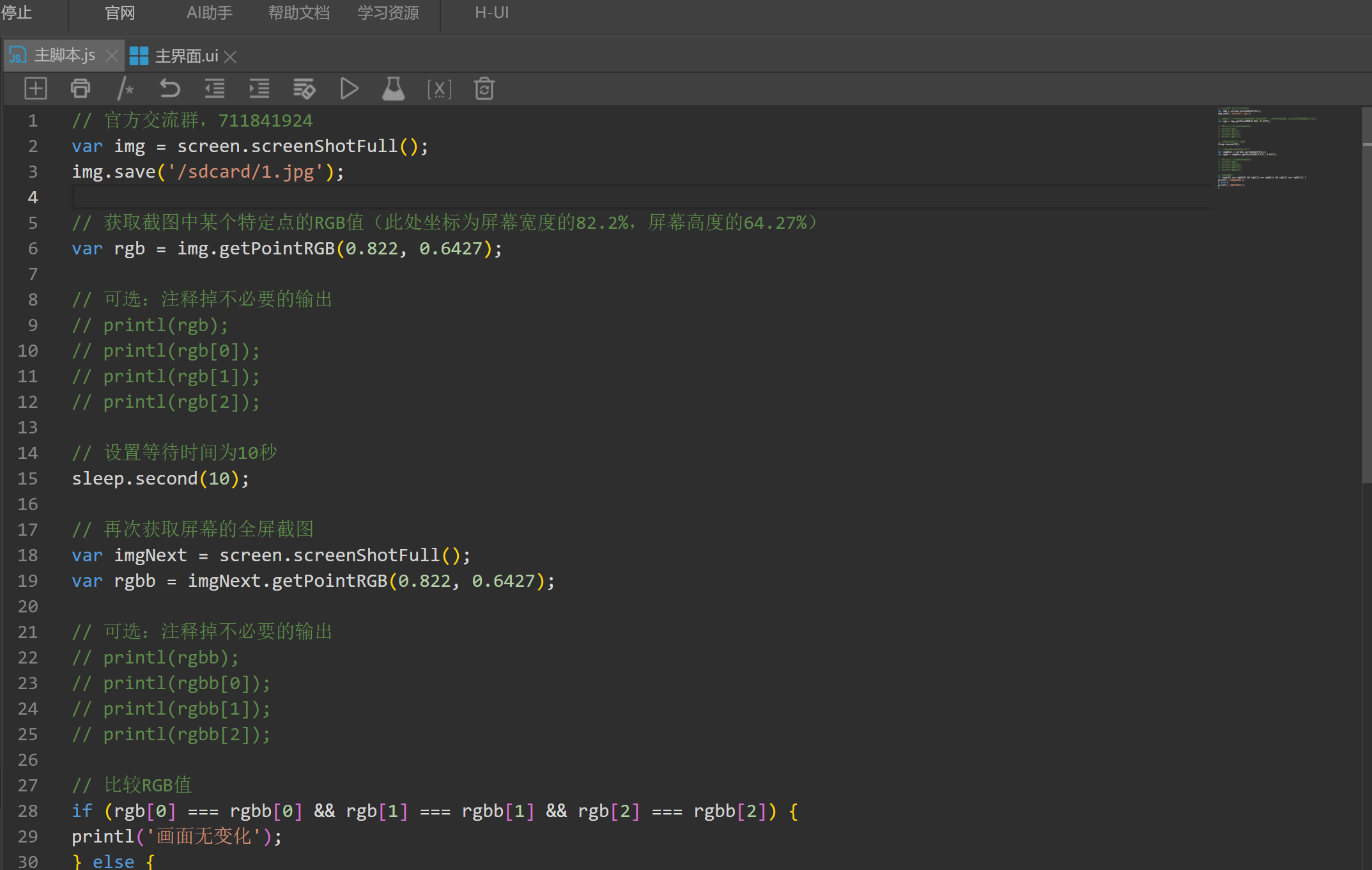
Task: Click the comment starting '// 获取截图中某个特定点'
Action: (x=445, y=223)
